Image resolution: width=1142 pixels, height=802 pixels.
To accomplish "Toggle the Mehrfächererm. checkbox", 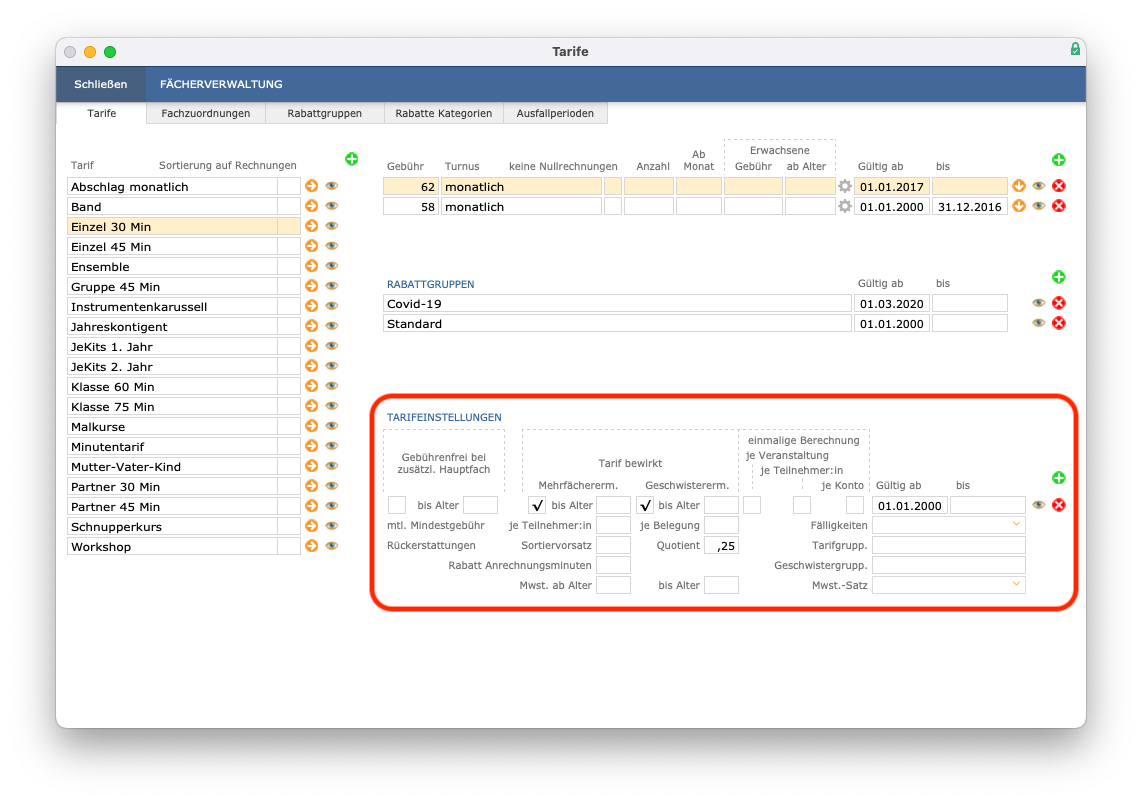I will point(537,505).
